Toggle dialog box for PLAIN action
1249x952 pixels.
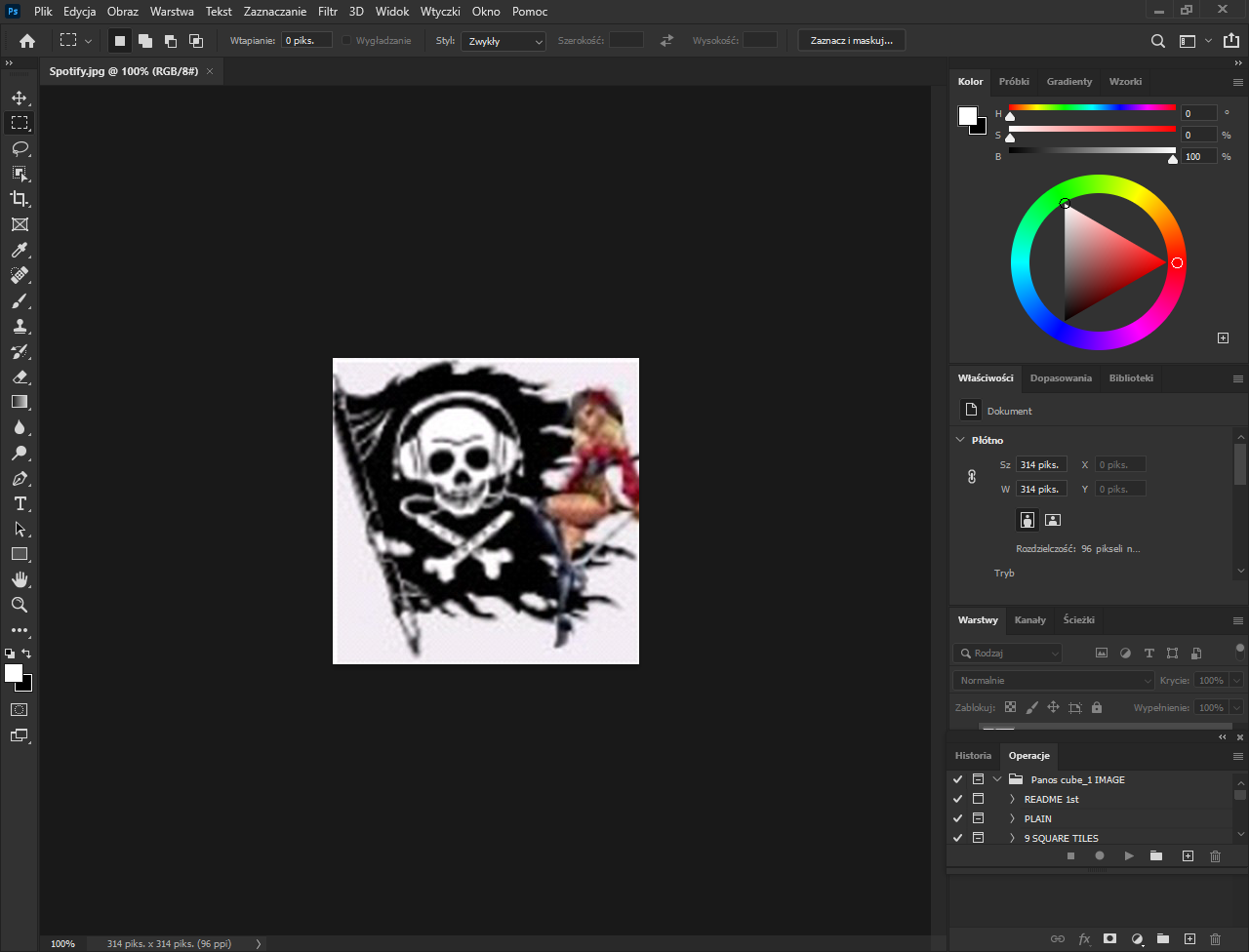(978, 818)
